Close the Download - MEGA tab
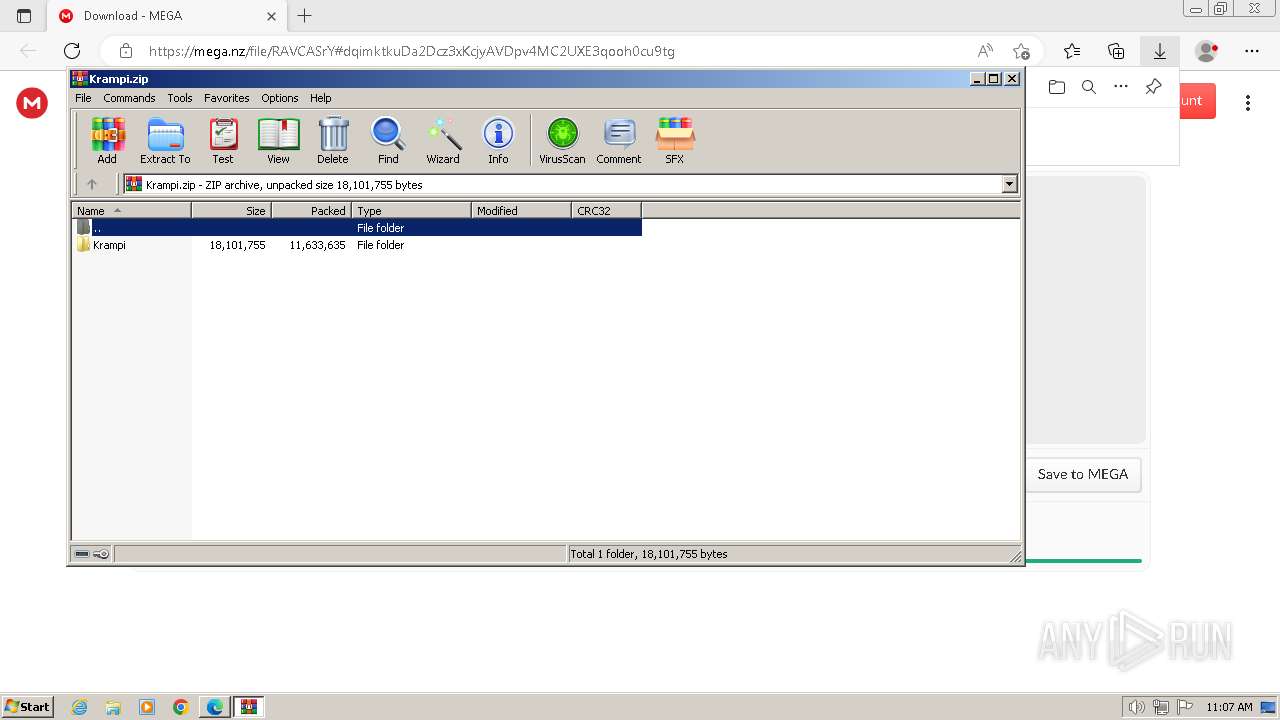 271,16
